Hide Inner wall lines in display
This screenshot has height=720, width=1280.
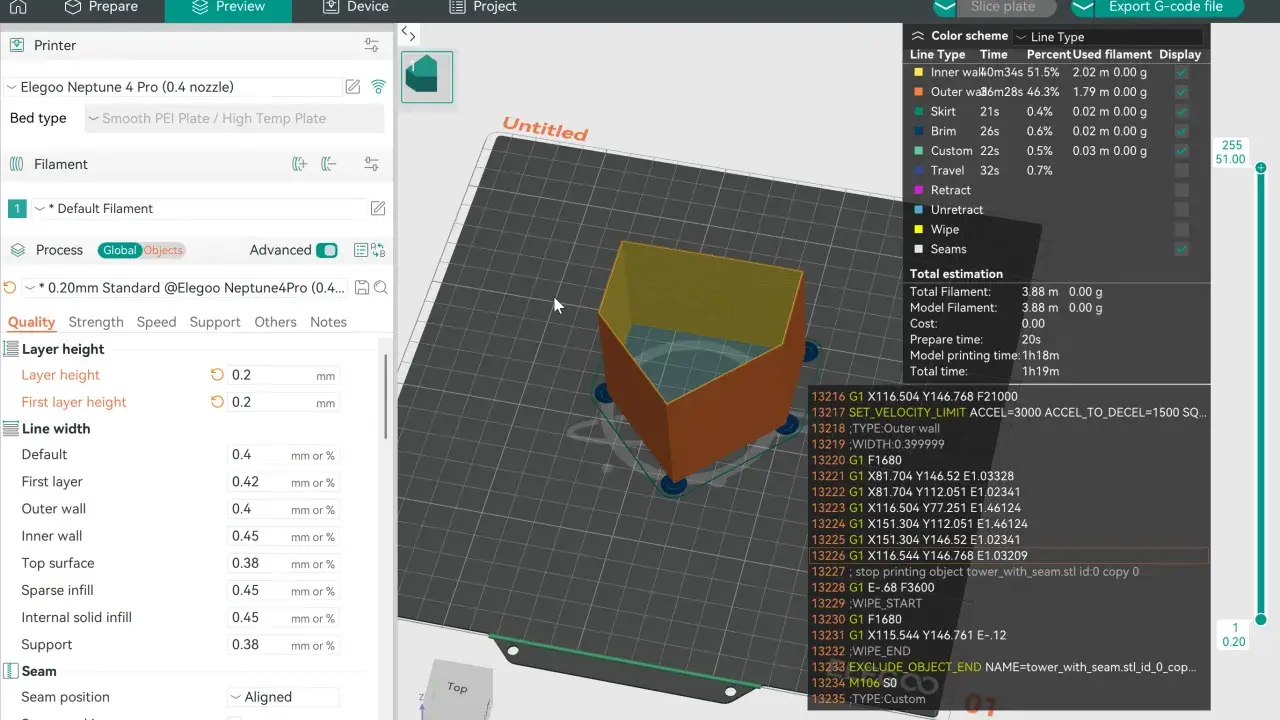[1182, 73]
